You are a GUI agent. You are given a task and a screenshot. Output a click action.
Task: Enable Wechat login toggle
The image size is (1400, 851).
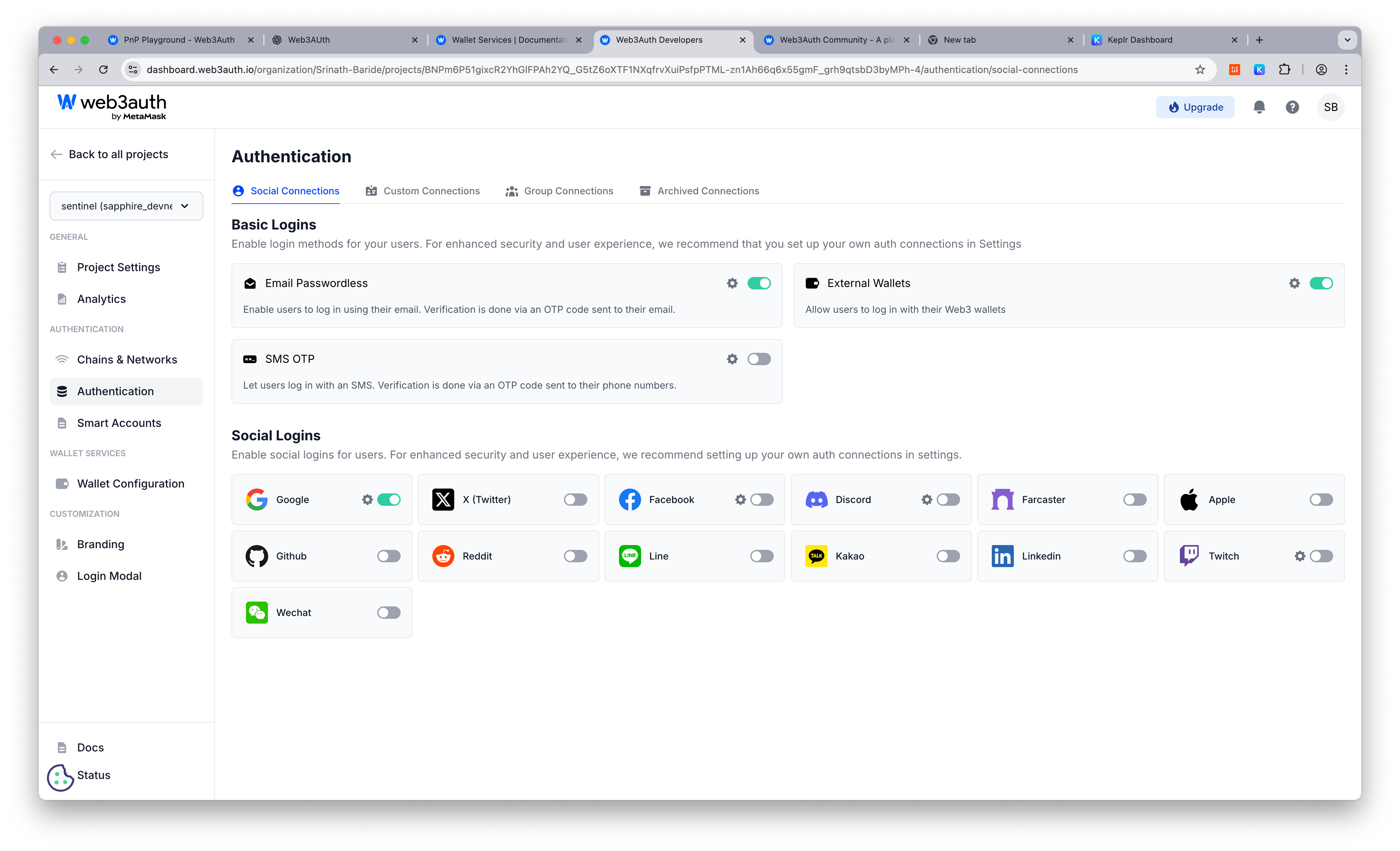389,612
